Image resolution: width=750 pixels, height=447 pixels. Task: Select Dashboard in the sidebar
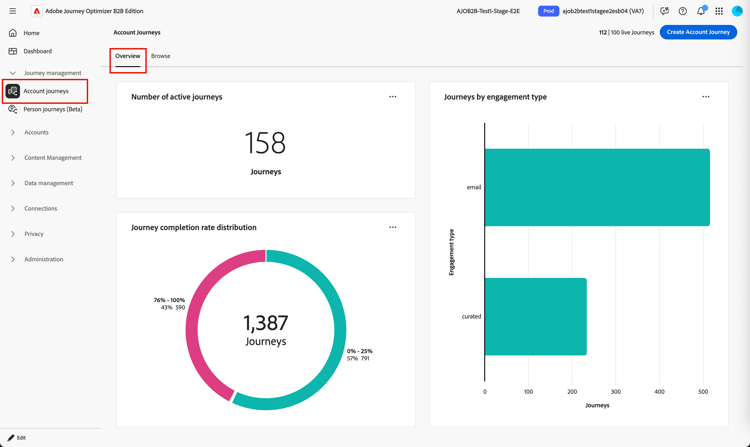(x=38, y=51)
